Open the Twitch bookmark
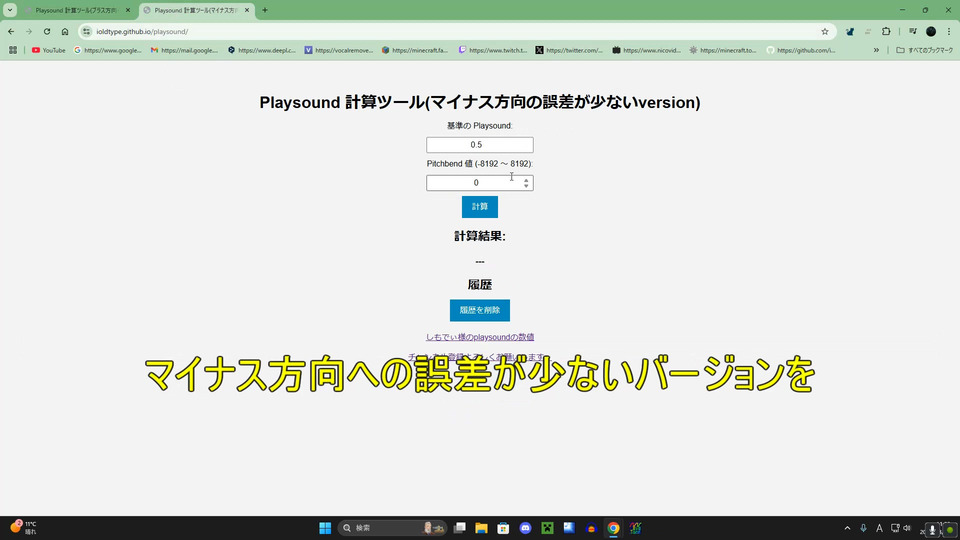Image resolution: width=960 pixels, height=540 pixels. [x=493, y=50]
